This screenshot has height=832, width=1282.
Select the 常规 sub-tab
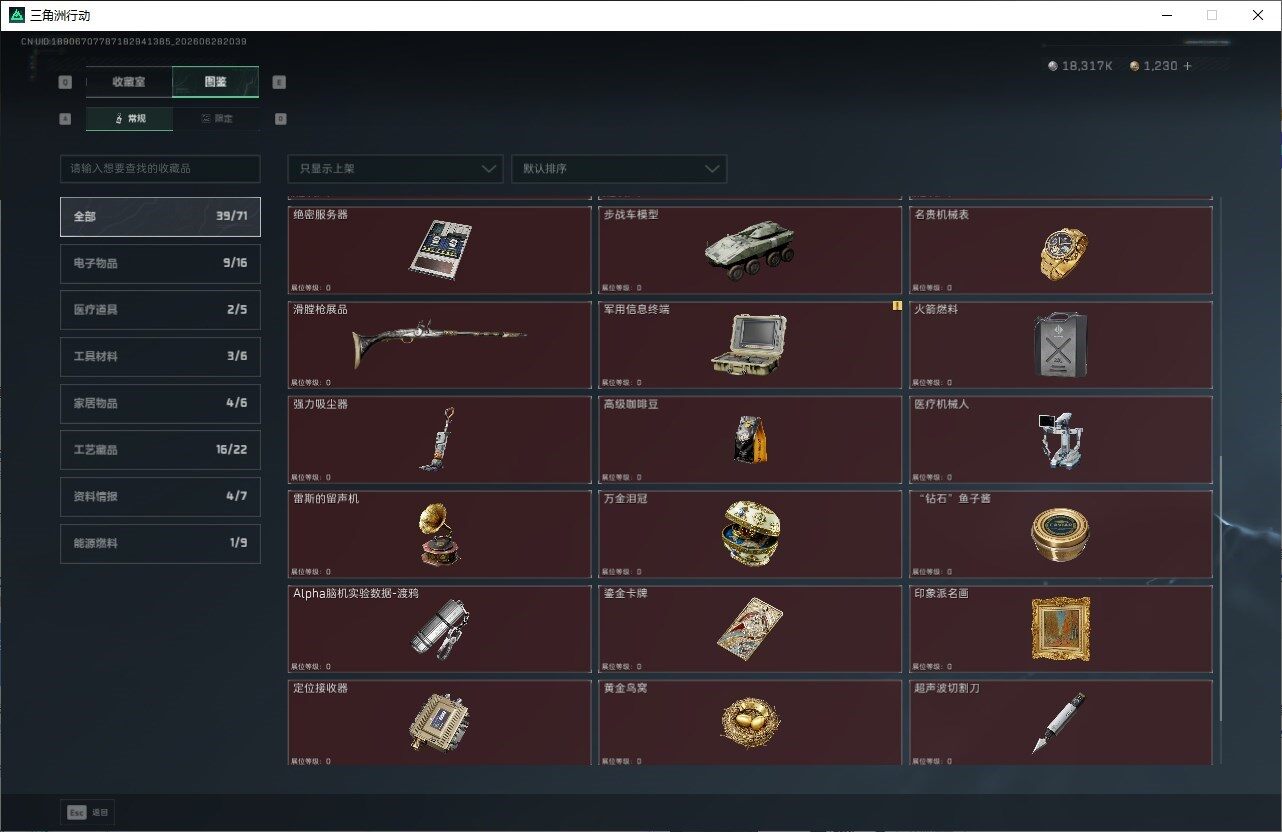coord(129,118)
